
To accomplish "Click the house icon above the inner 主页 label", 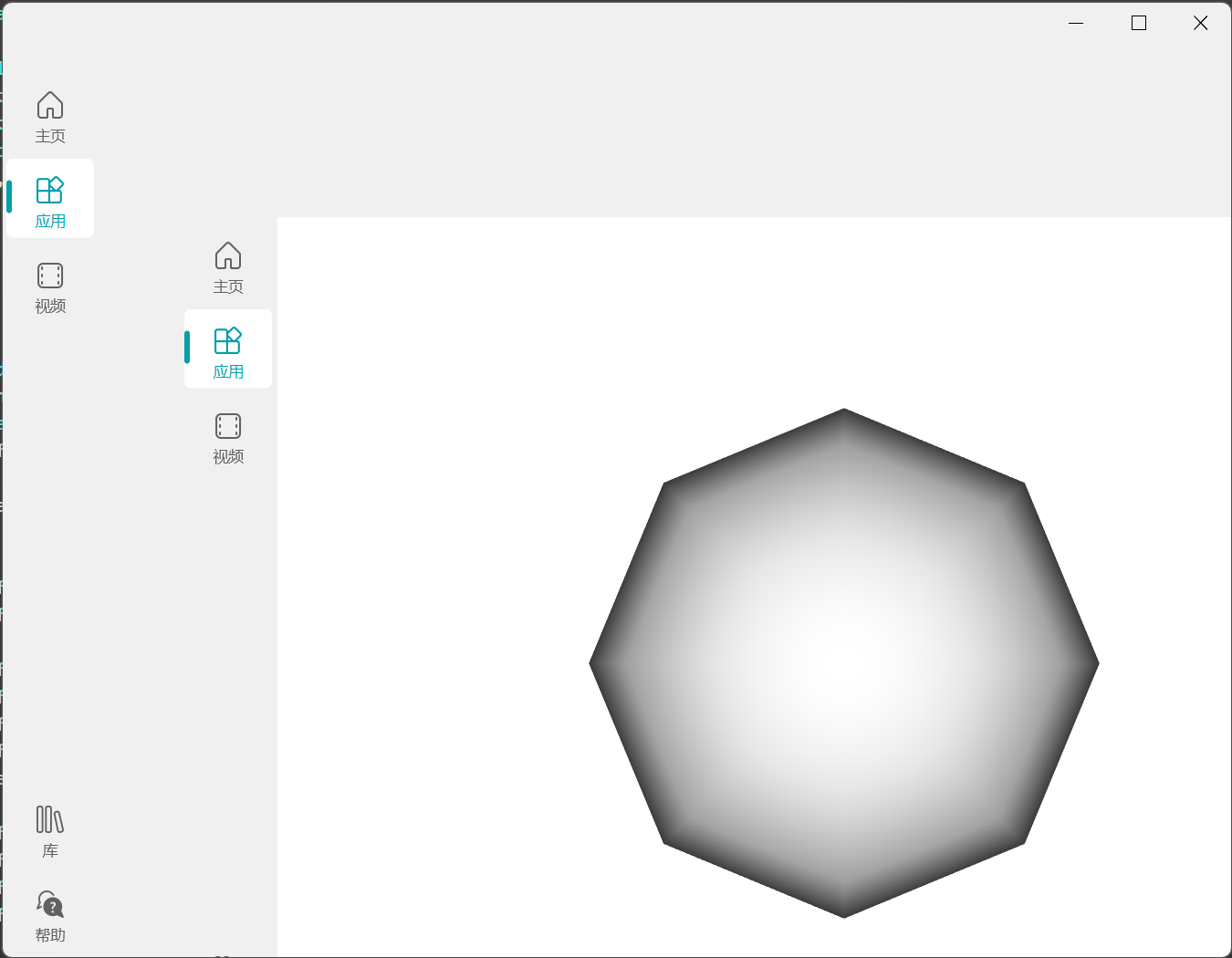I will pos(227,256).
